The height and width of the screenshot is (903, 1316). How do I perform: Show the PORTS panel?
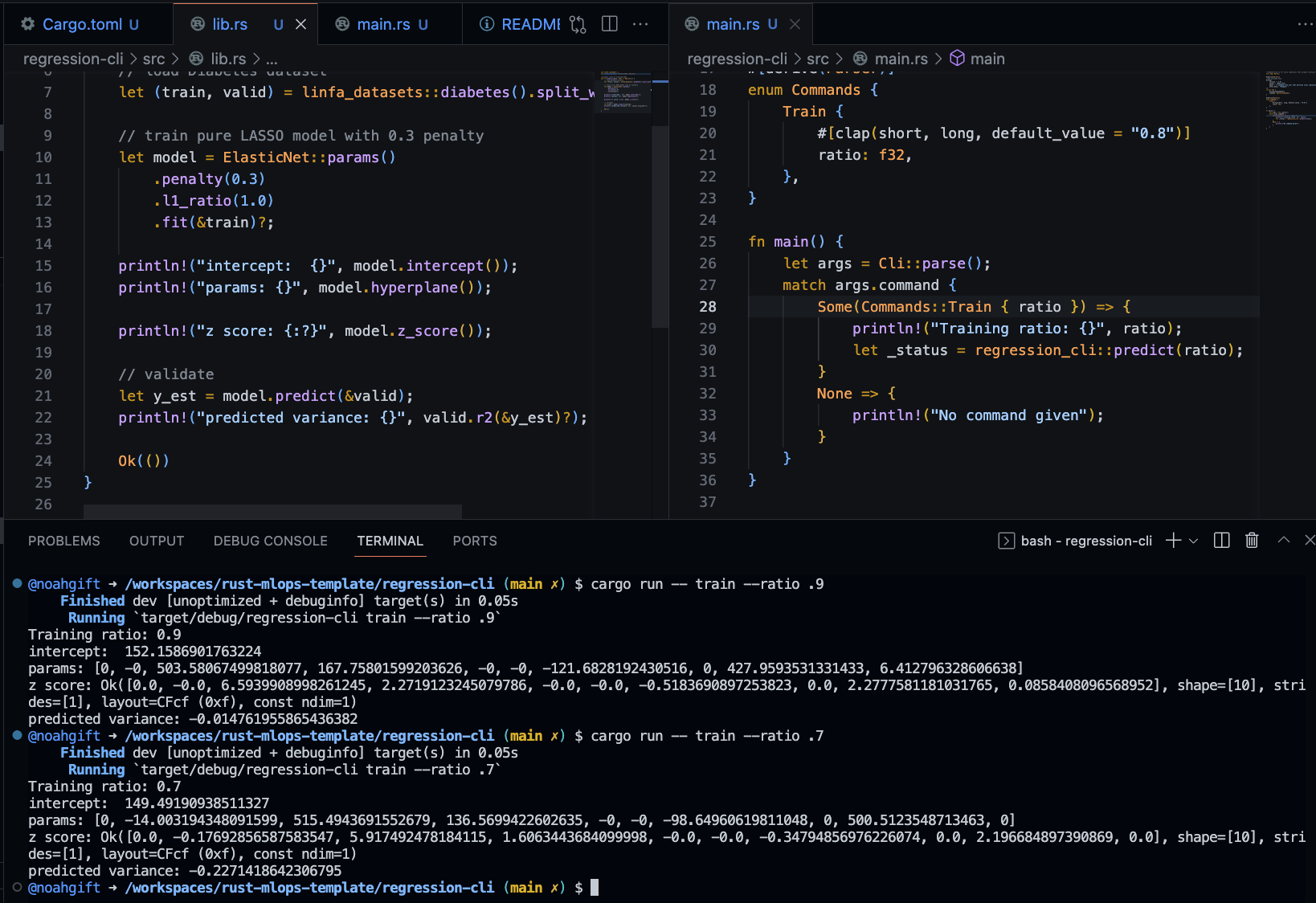coord(475,541)
